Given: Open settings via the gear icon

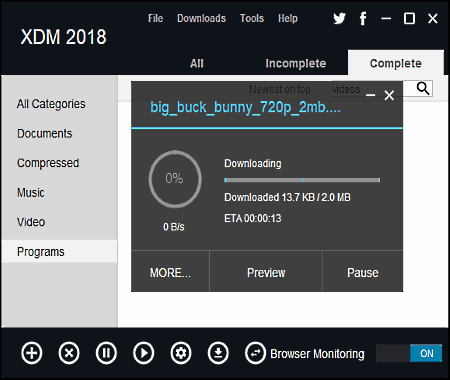Looking at the screenshot, I should click(x=181, y=353).
